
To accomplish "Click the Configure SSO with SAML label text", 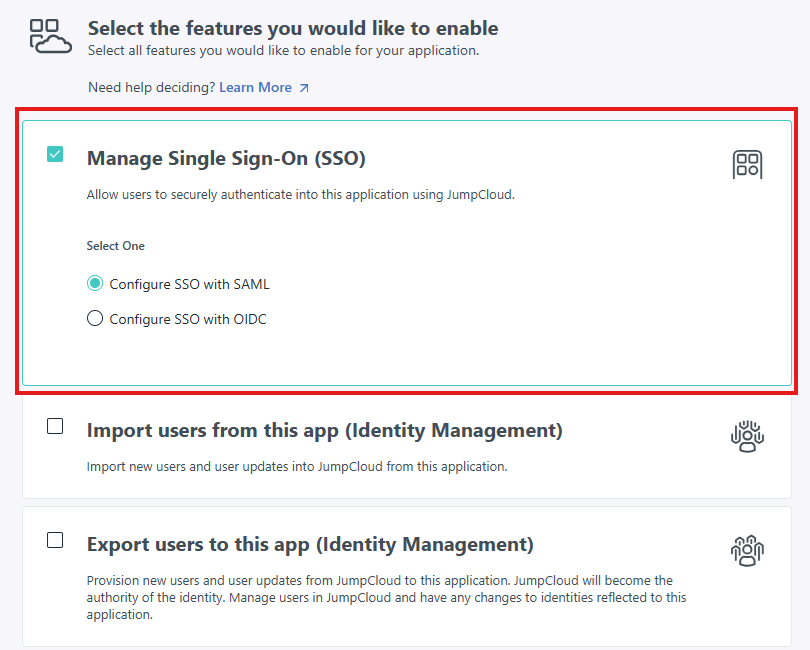I will [189, 284].
